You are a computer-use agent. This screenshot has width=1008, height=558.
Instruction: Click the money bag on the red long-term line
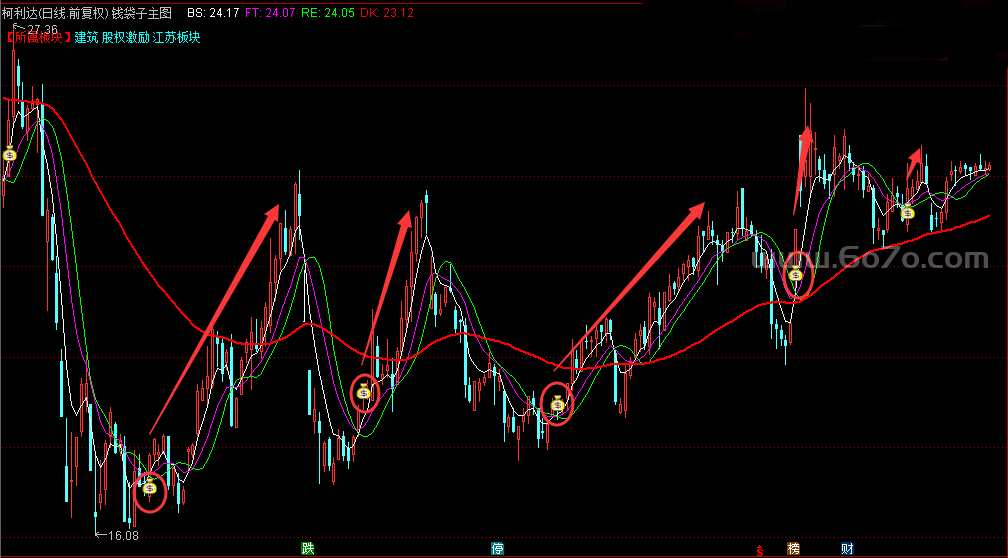click(x=795, y=275)
